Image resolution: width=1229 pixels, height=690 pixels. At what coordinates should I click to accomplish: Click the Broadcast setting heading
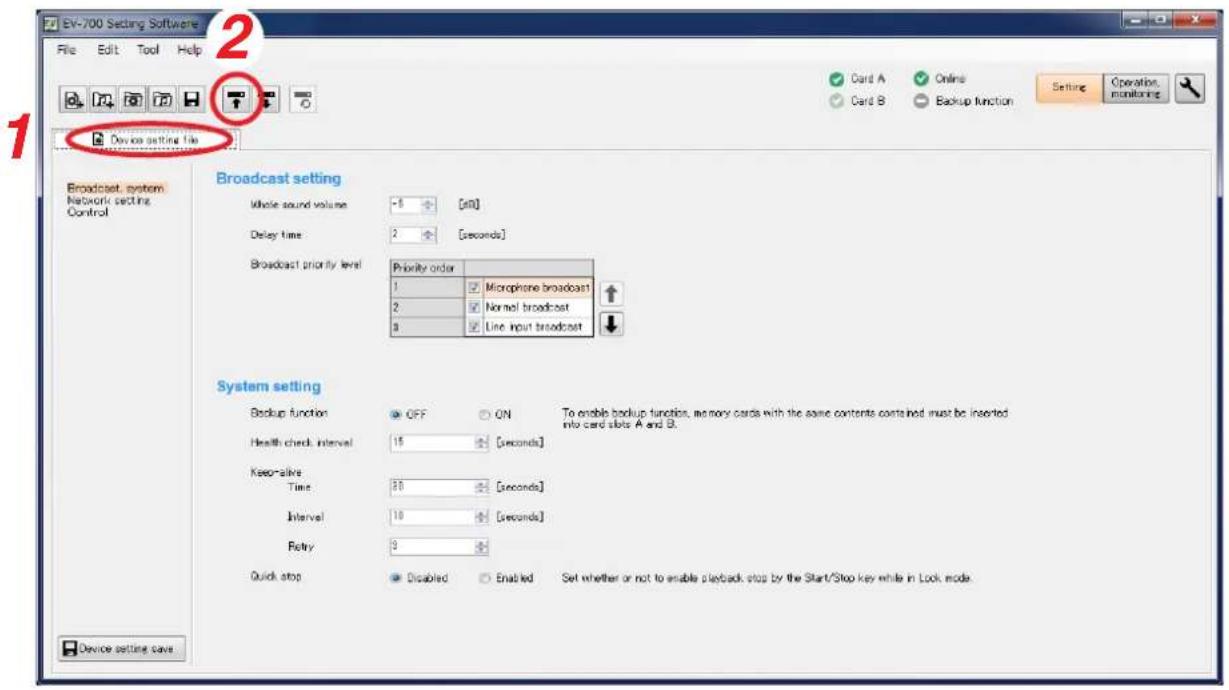[x=279, y=178]
